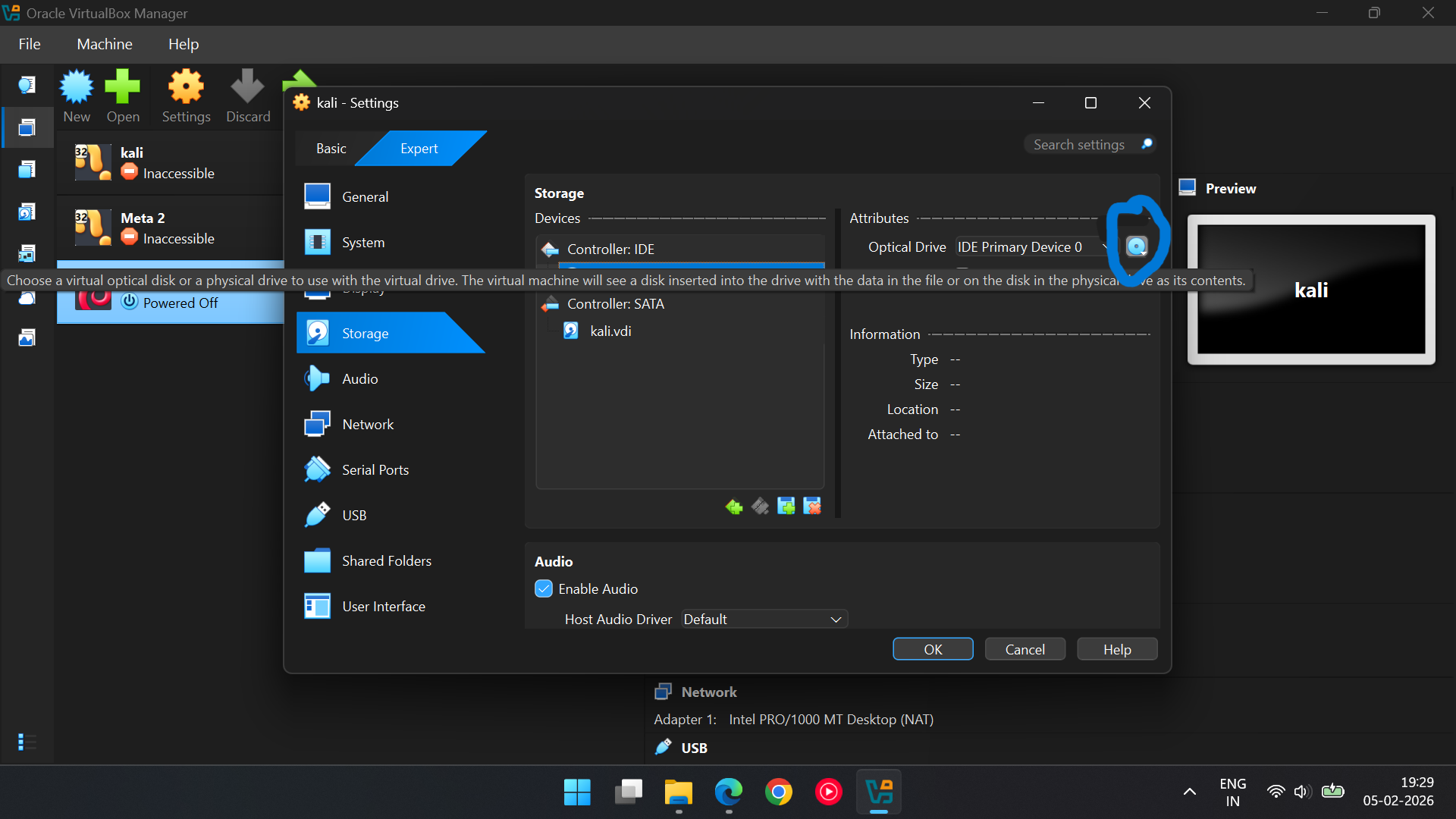Viewport: 1456px width, 819px height.
Task: Click the green Add Controller icon
Action: 733,507
